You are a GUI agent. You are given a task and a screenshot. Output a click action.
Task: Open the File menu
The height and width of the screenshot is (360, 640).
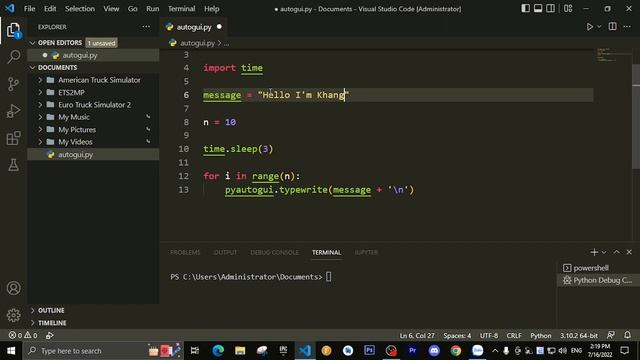tap(29, 9)
